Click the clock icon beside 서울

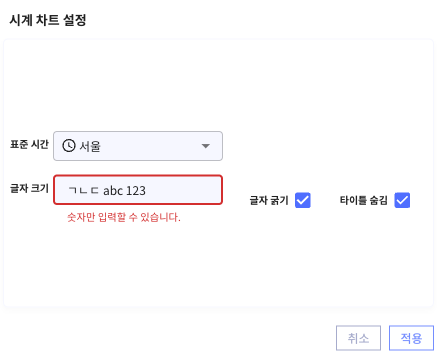point(69,146)
